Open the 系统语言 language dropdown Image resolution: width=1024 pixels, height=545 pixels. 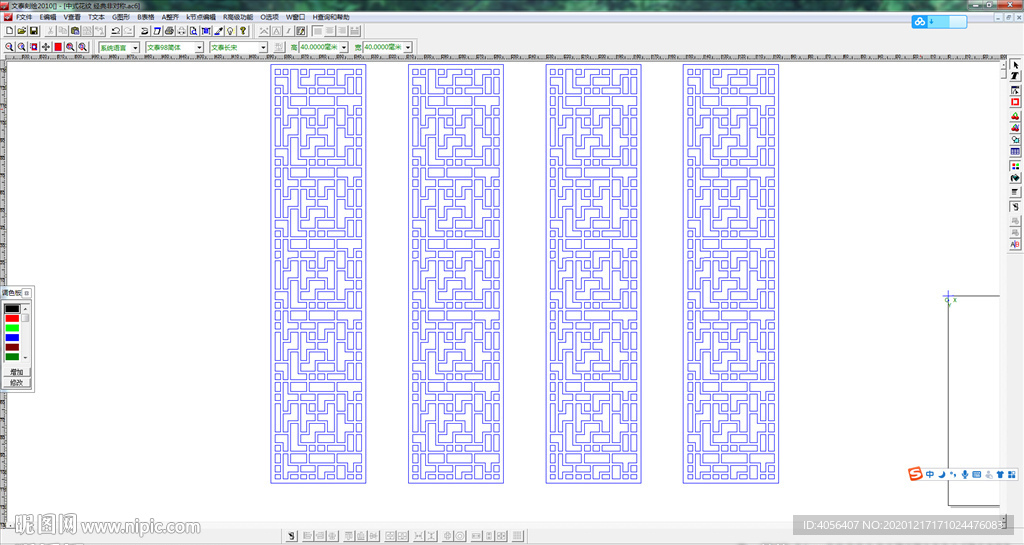tap(135, 48)
